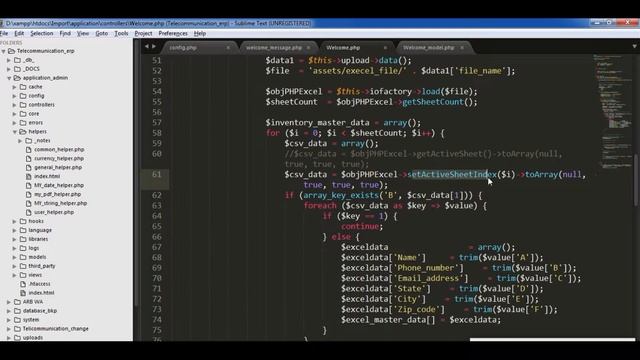Click the my_pdf_helper.php file icon

point(29,194)
